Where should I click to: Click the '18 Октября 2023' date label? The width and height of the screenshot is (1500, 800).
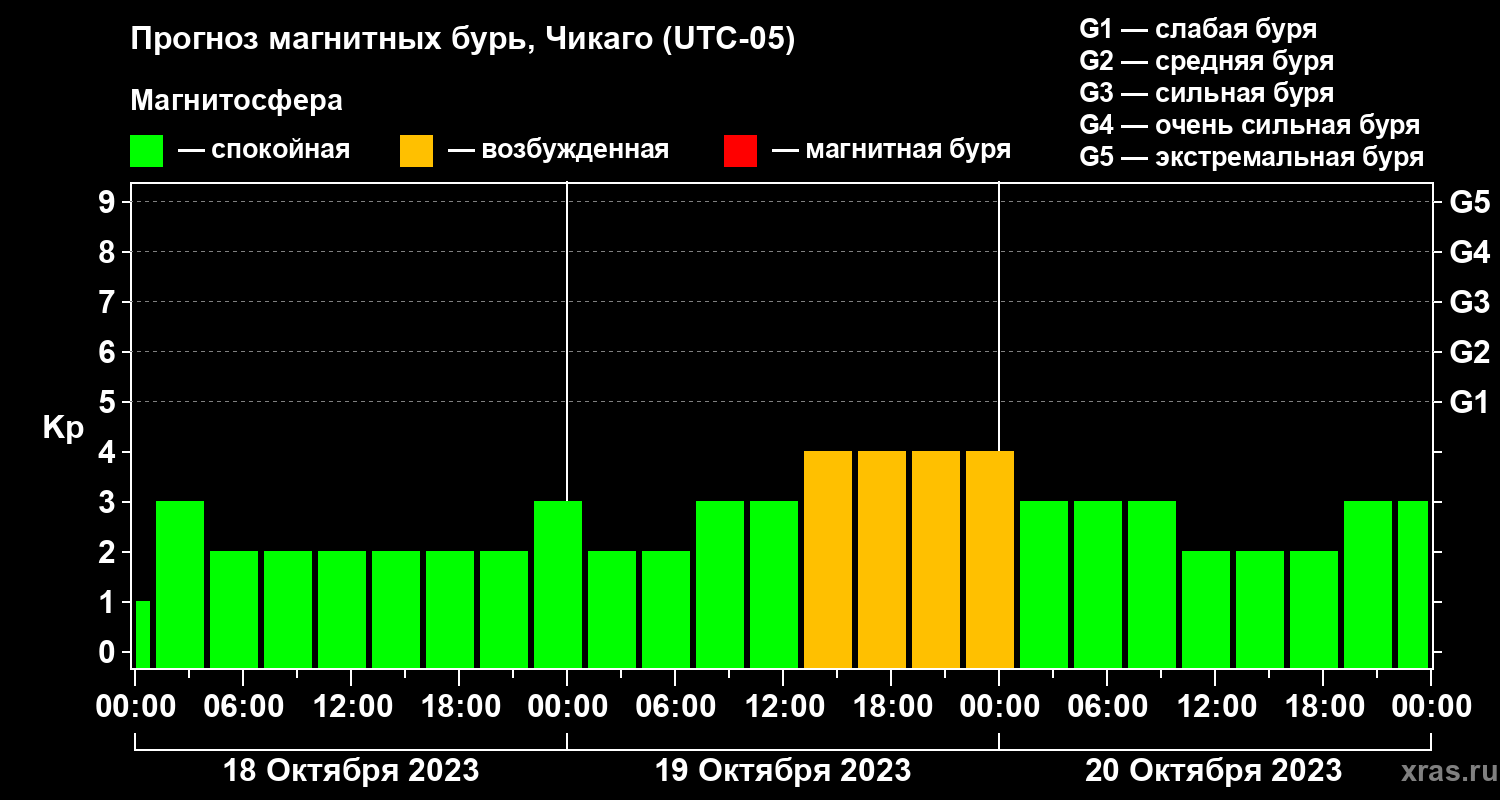[350, 771]
